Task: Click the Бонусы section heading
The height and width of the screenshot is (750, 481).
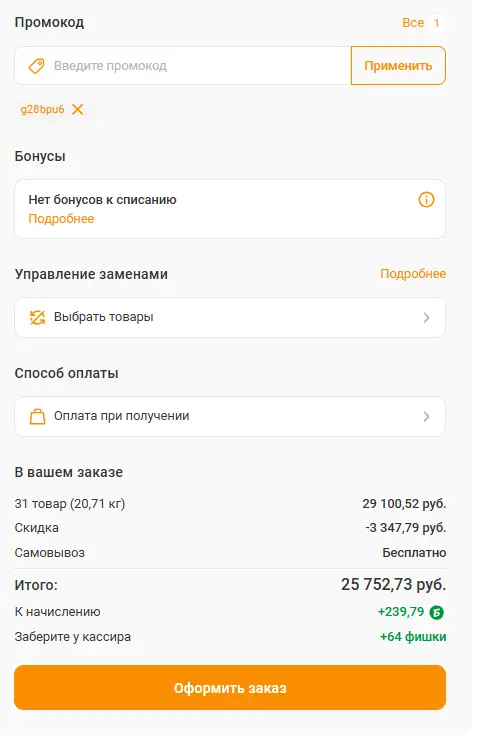Action: (x=40, y=156)
